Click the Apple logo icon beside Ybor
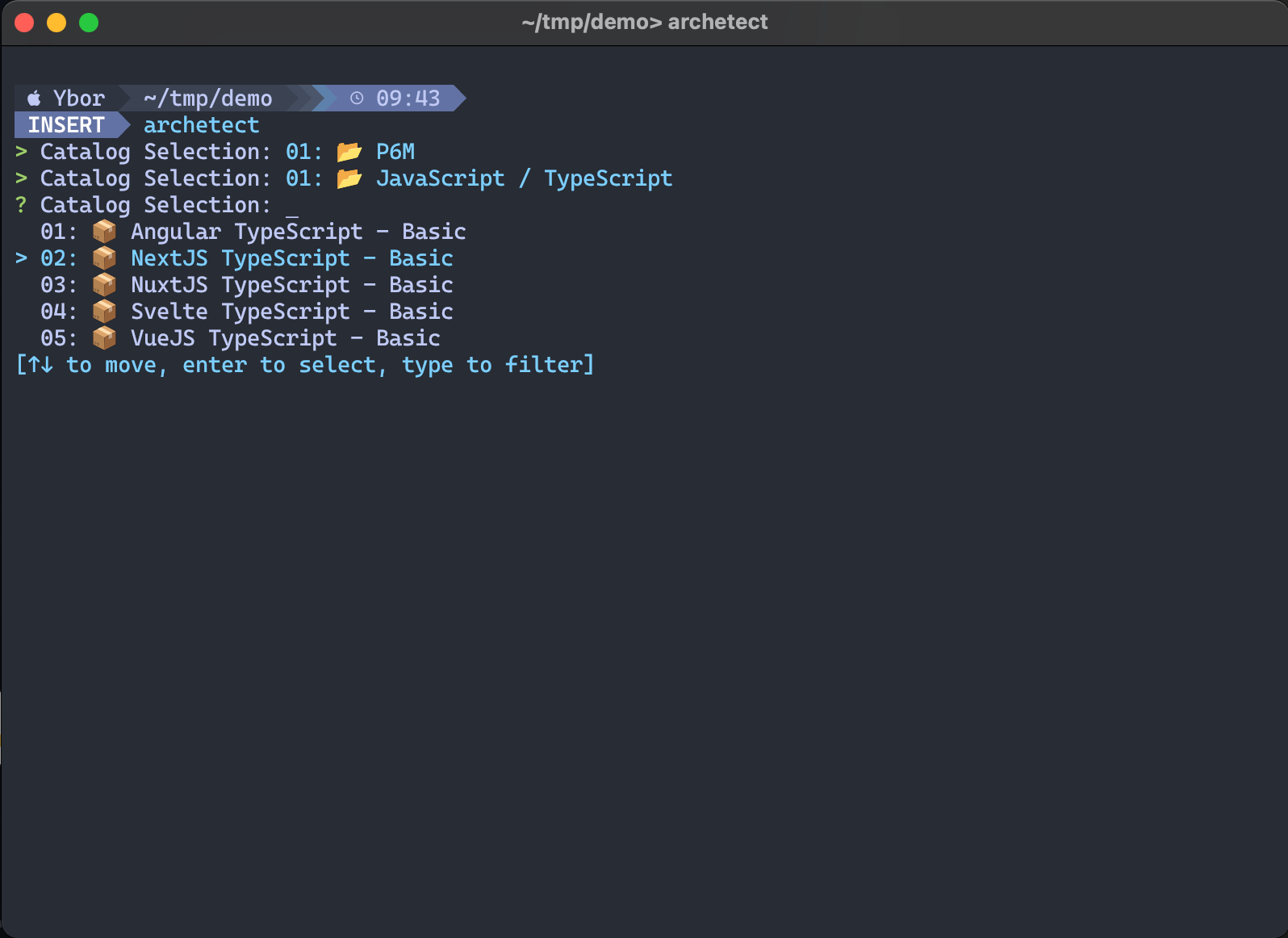The height and width of the screenshot is (938, 1288). pos(34,98)
